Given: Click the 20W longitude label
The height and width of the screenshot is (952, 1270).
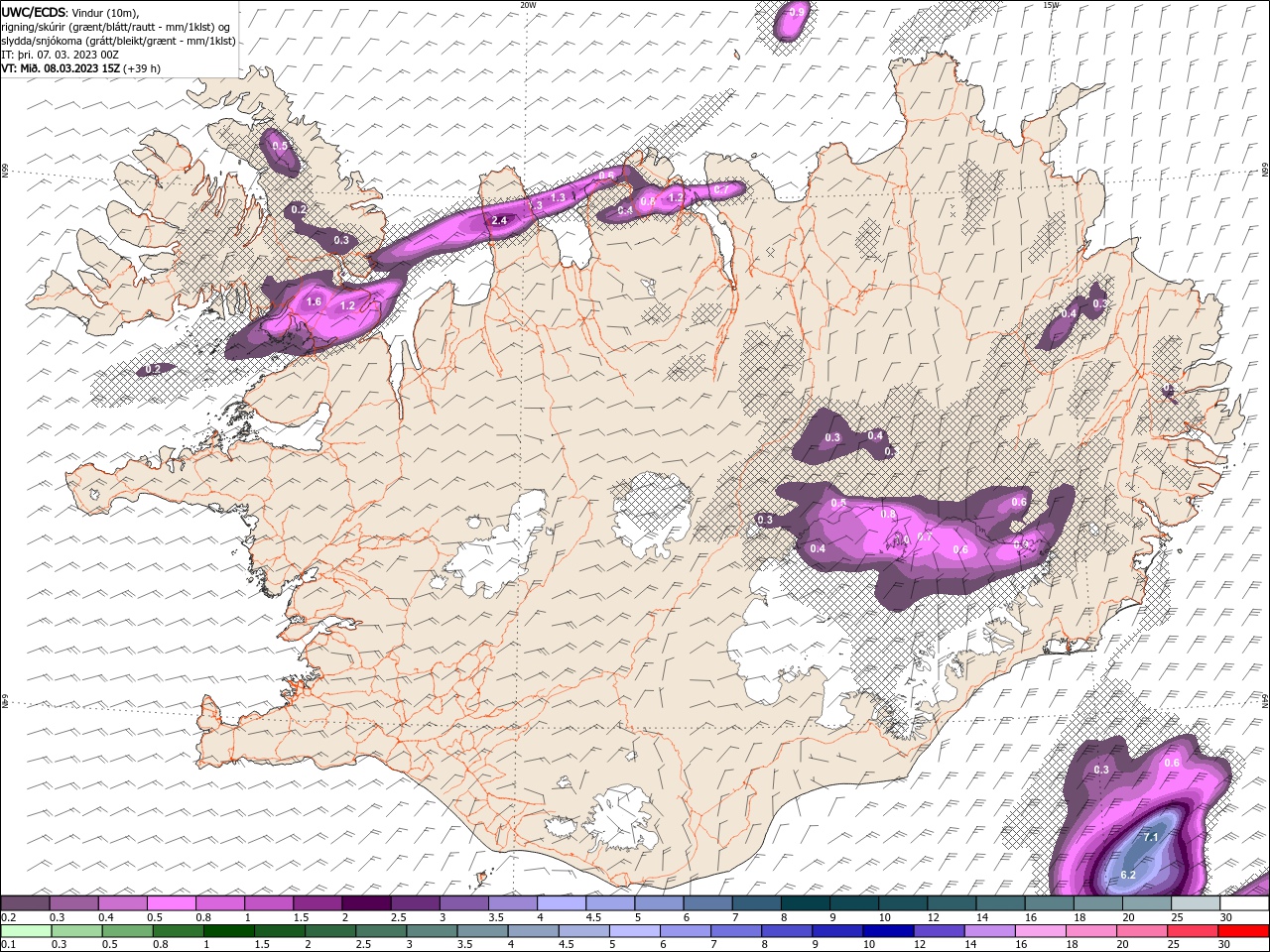Looking at the screenshot, I should tap(528, 5).
